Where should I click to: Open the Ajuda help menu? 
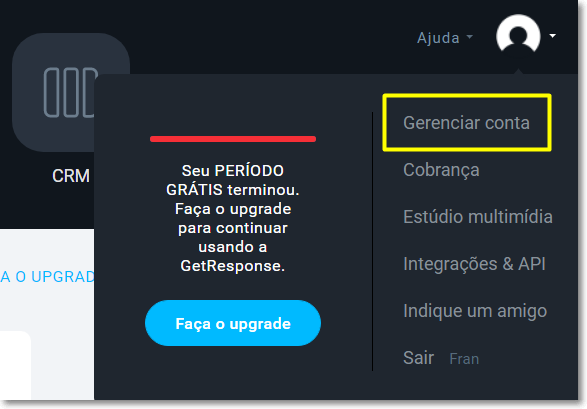(438, 38)
